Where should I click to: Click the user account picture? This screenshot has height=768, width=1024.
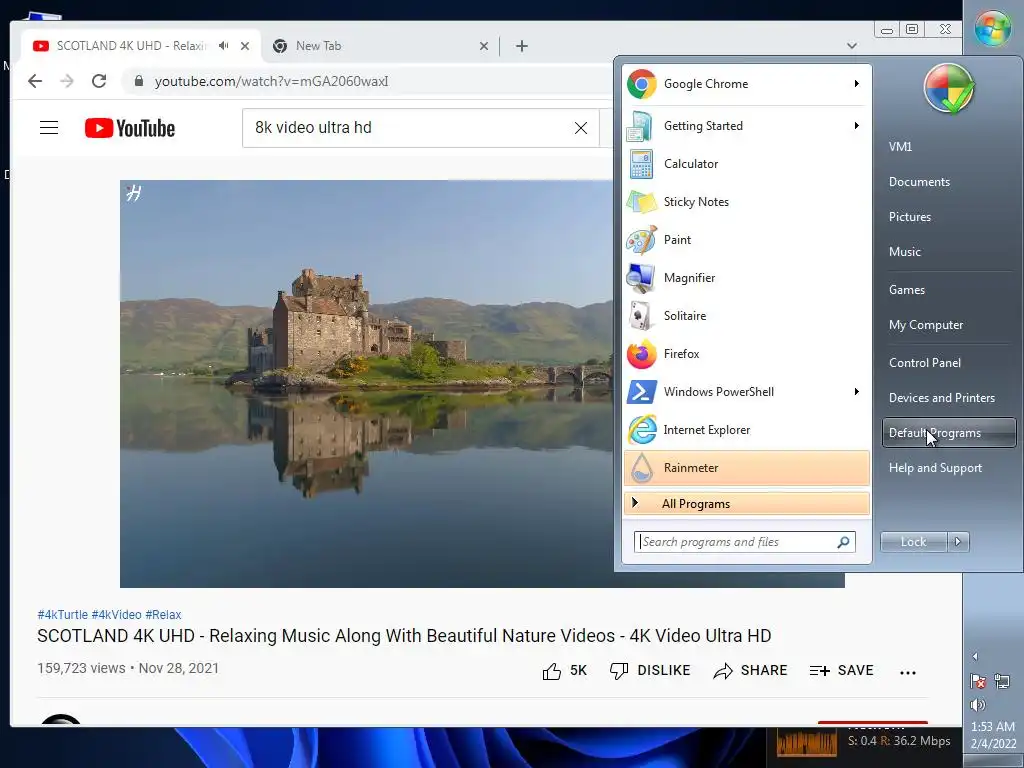(949, 89)
